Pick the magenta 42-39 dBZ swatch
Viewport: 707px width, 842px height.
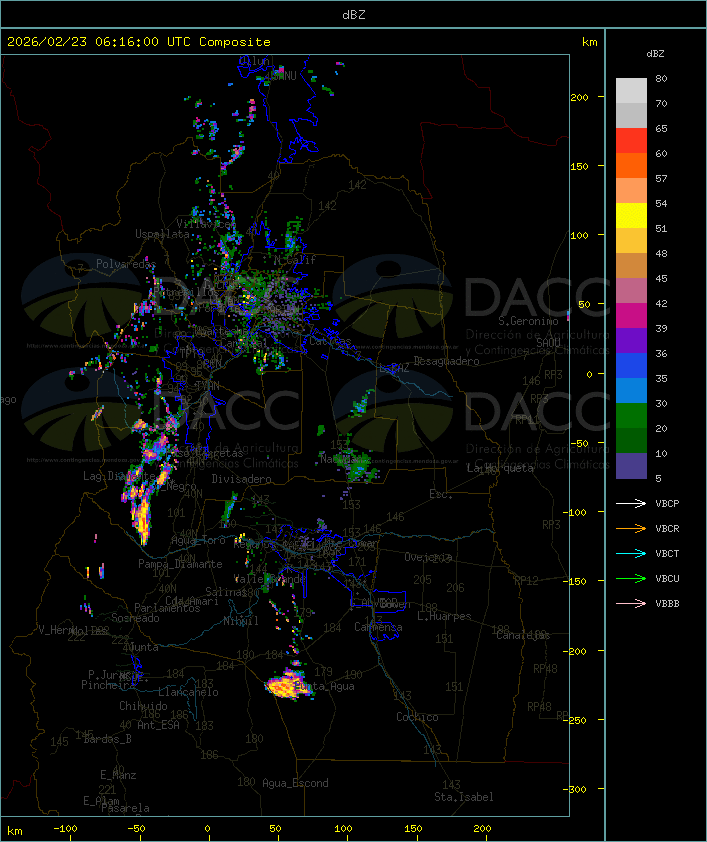tap(631, 316)
